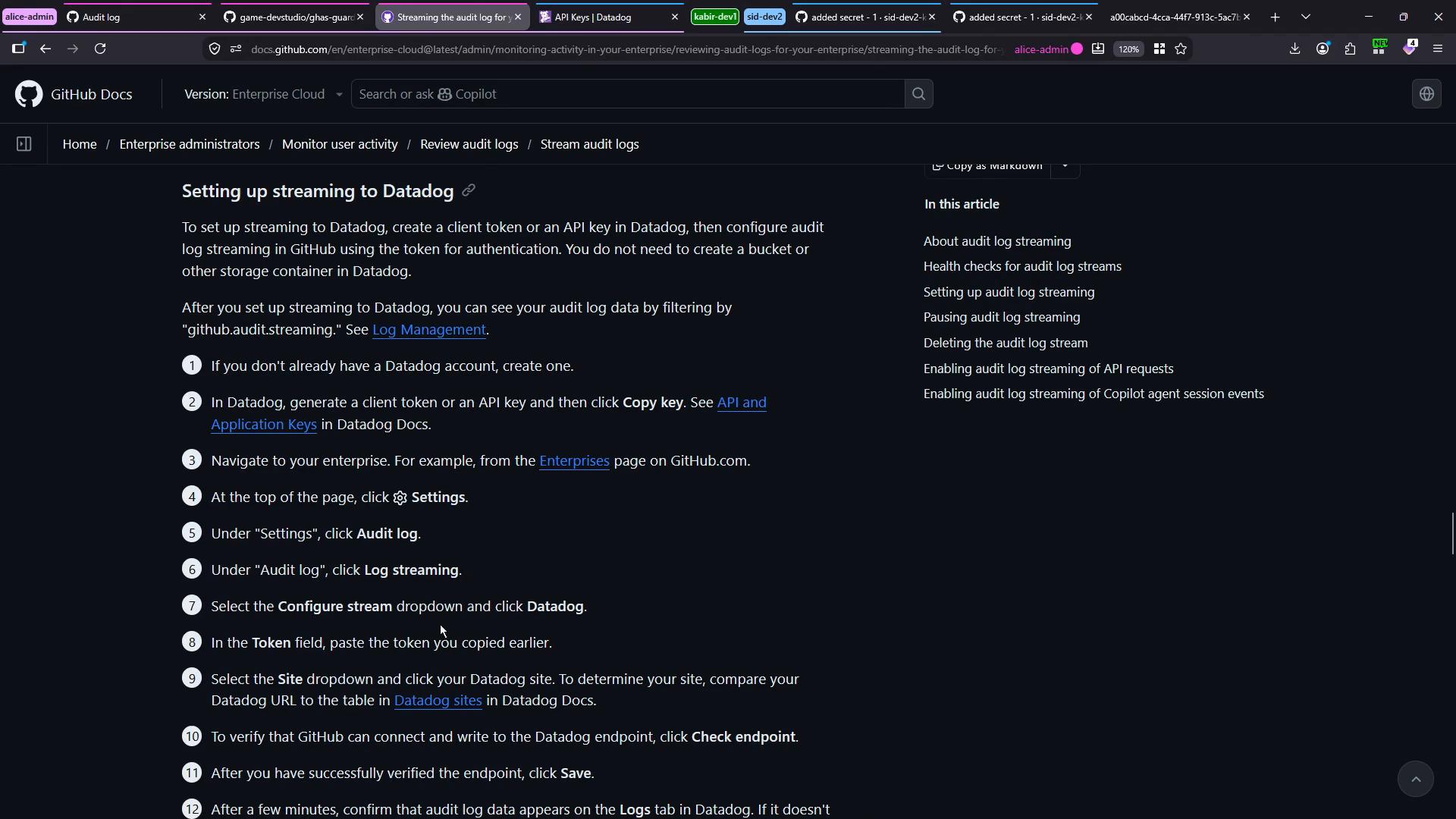Go to Home breadcrumb
Screen dimensions: 1456x819
[x=80, y=144]
